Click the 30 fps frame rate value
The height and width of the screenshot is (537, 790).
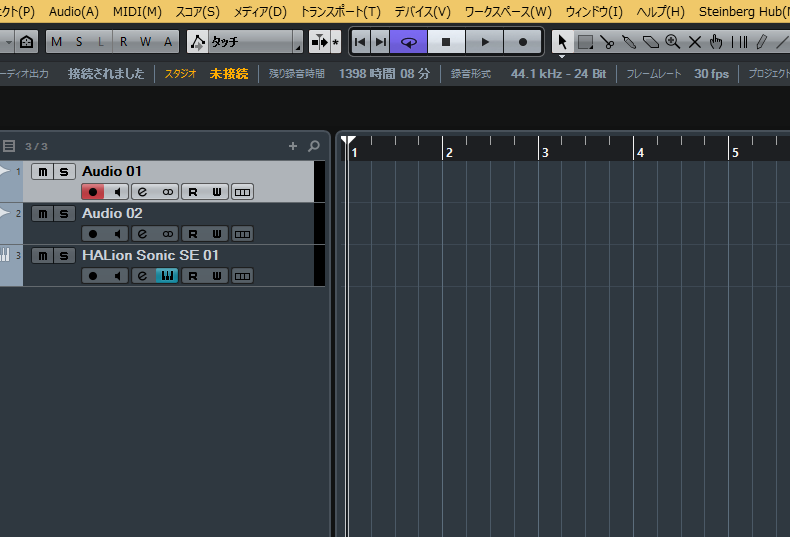[x=711, y=74]
